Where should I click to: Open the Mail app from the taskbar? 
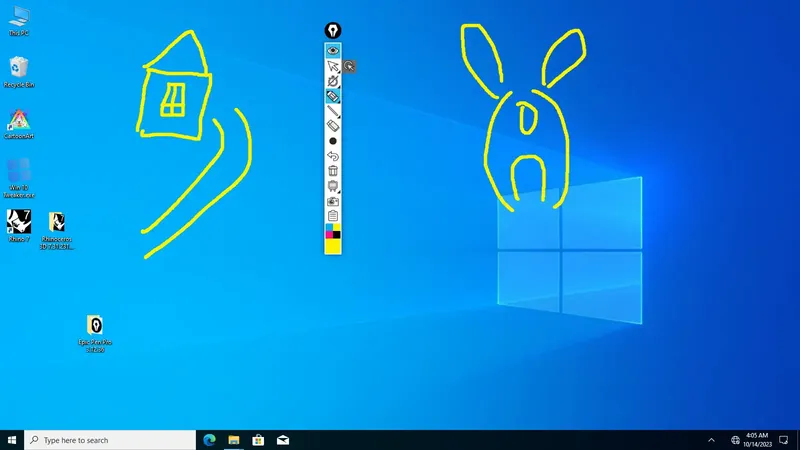[283, 440]
